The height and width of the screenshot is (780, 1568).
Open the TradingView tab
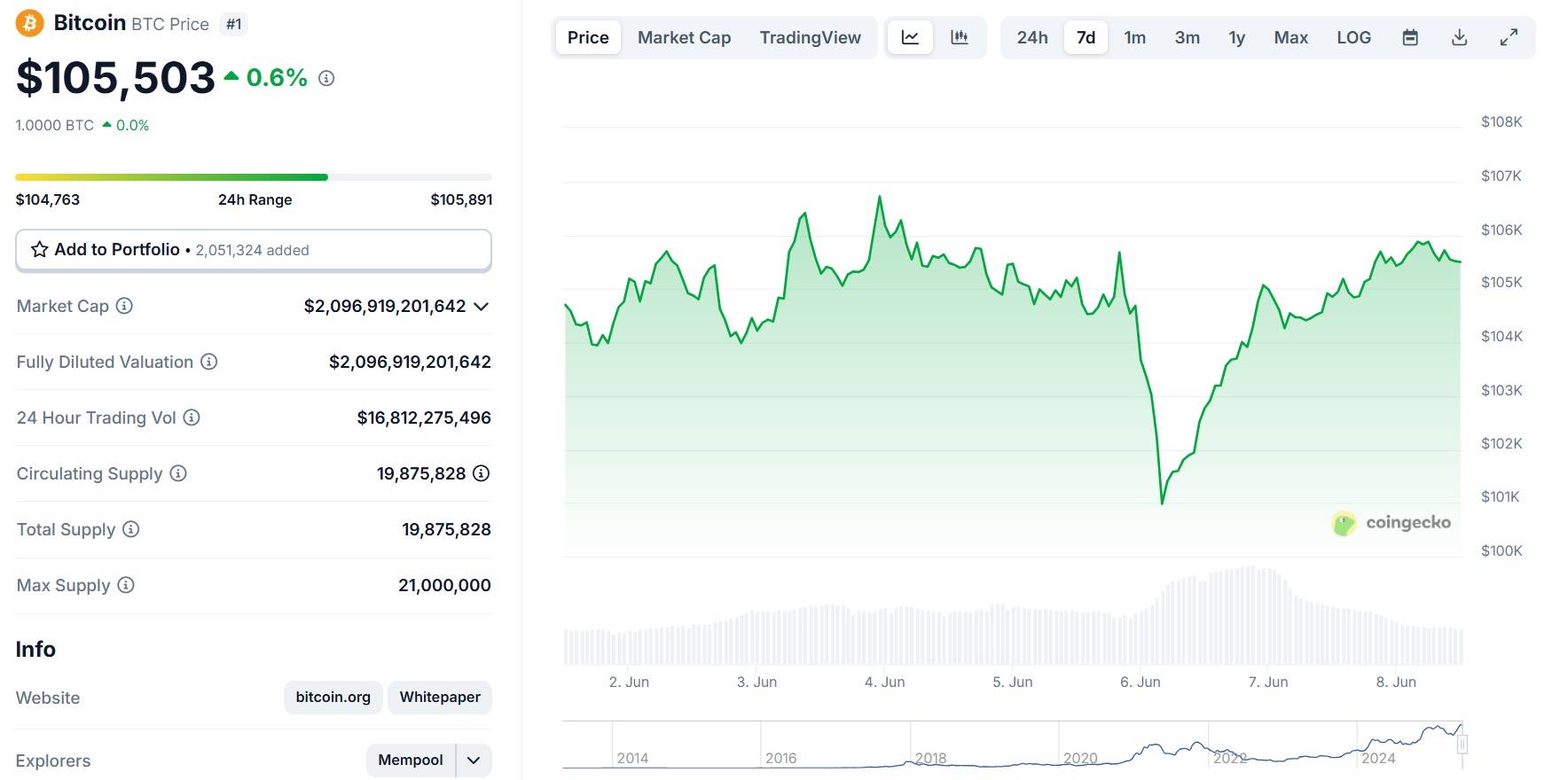coord(810,37)
